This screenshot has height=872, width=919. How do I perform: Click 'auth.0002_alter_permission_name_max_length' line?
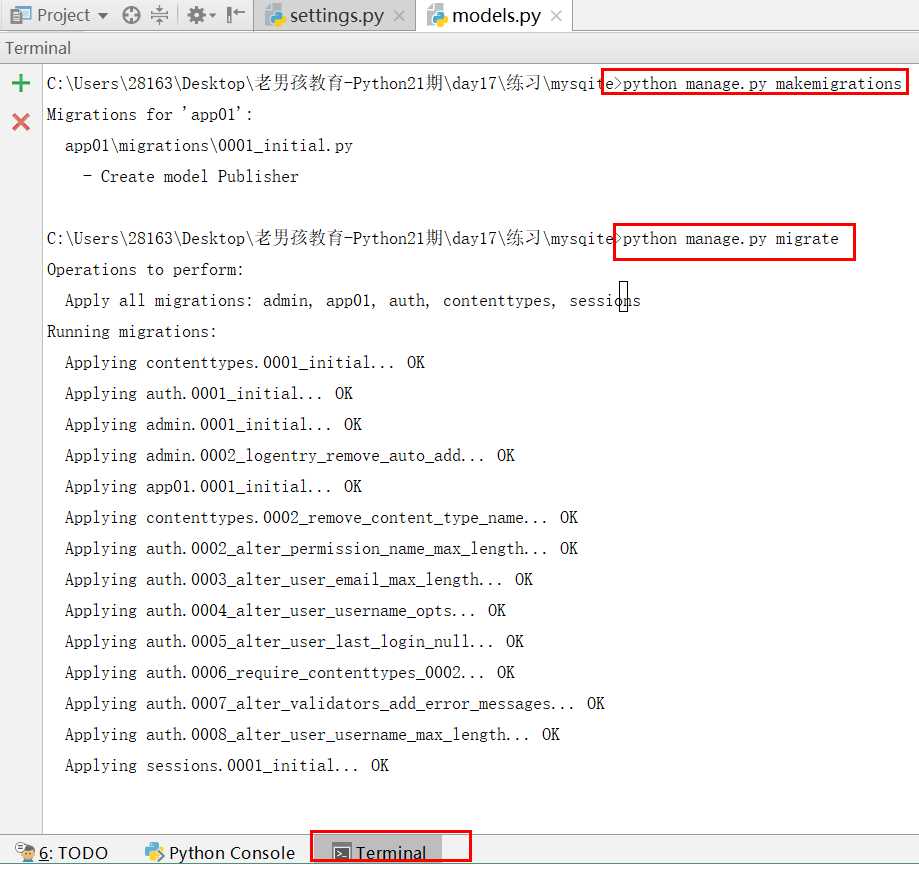click(321, 549)
